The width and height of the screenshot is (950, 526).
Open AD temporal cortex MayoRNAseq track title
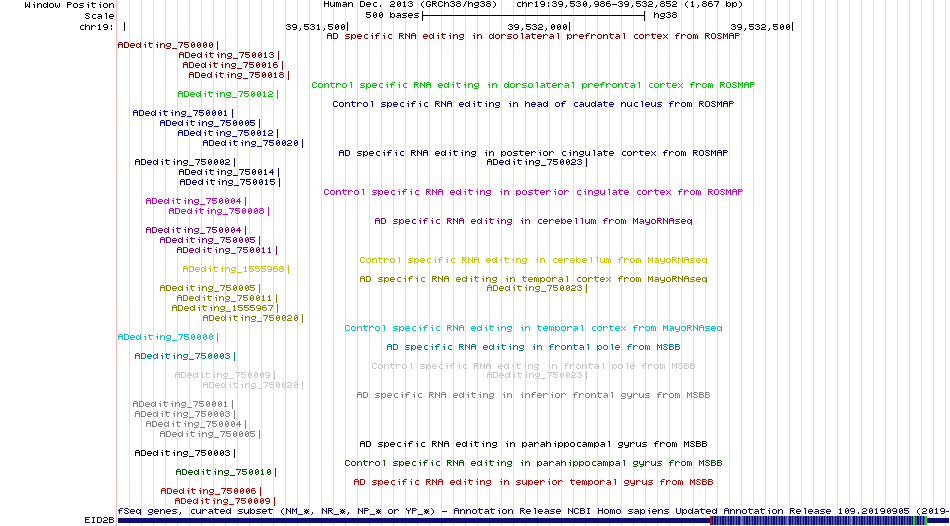pos(533,279)
